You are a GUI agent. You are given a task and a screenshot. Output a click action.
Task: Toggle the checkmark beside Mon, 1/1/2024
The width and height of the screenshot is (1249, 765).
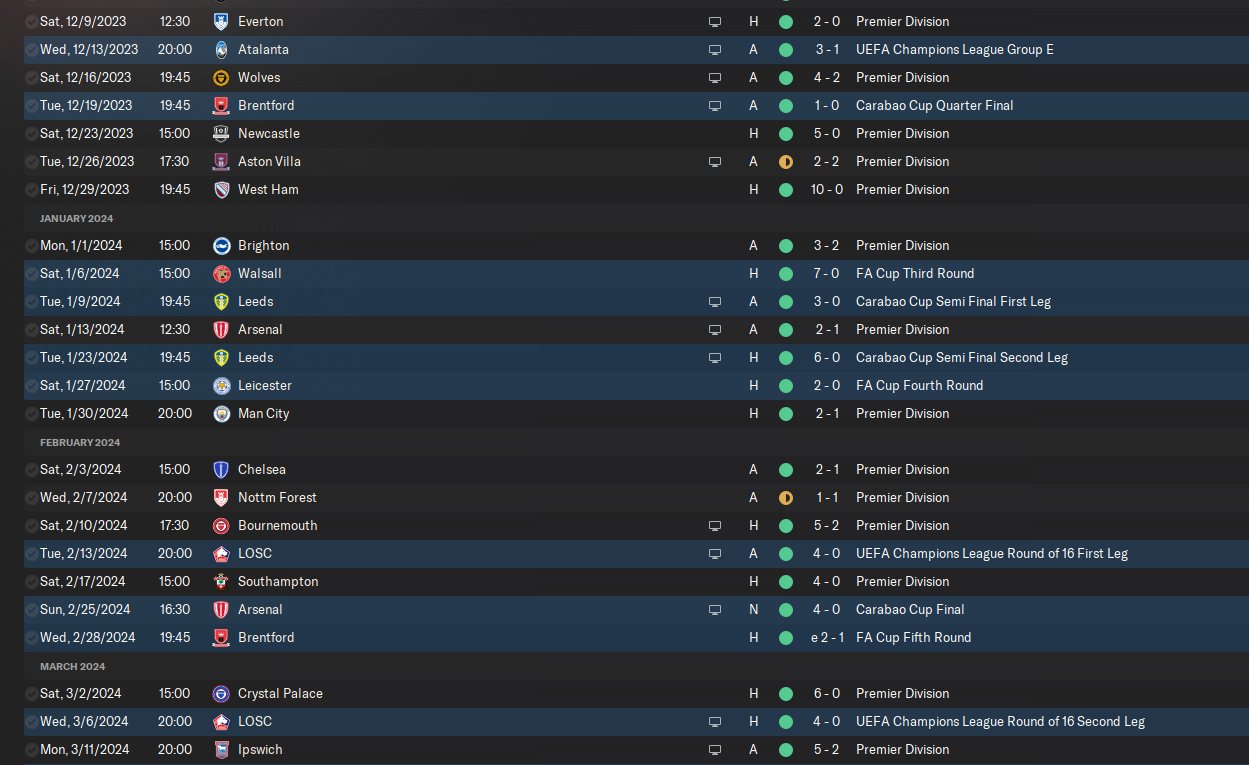pyautogui.click(x=32, y=245)
